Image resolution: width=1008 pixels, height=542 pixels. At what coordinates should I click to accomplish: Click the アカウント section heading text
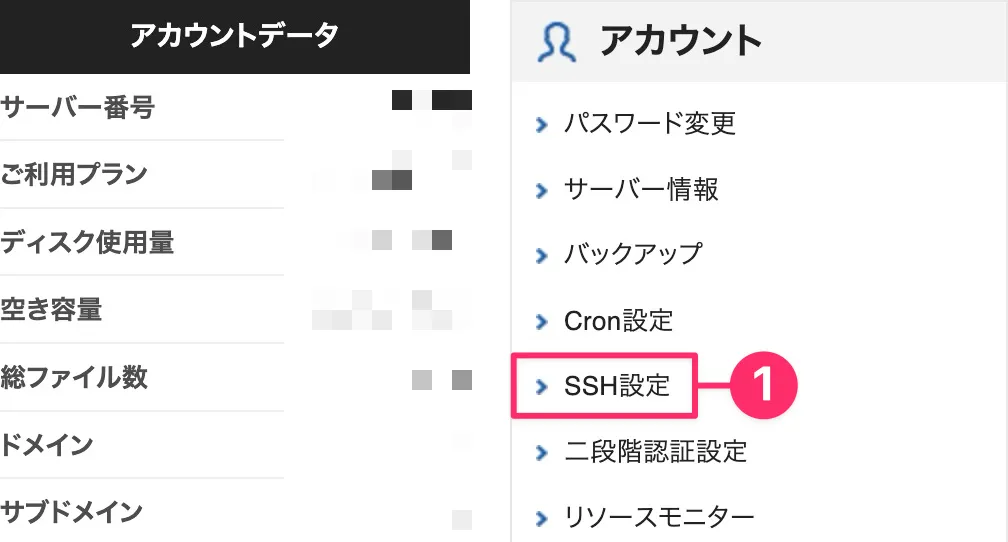[x=681, y=42]
